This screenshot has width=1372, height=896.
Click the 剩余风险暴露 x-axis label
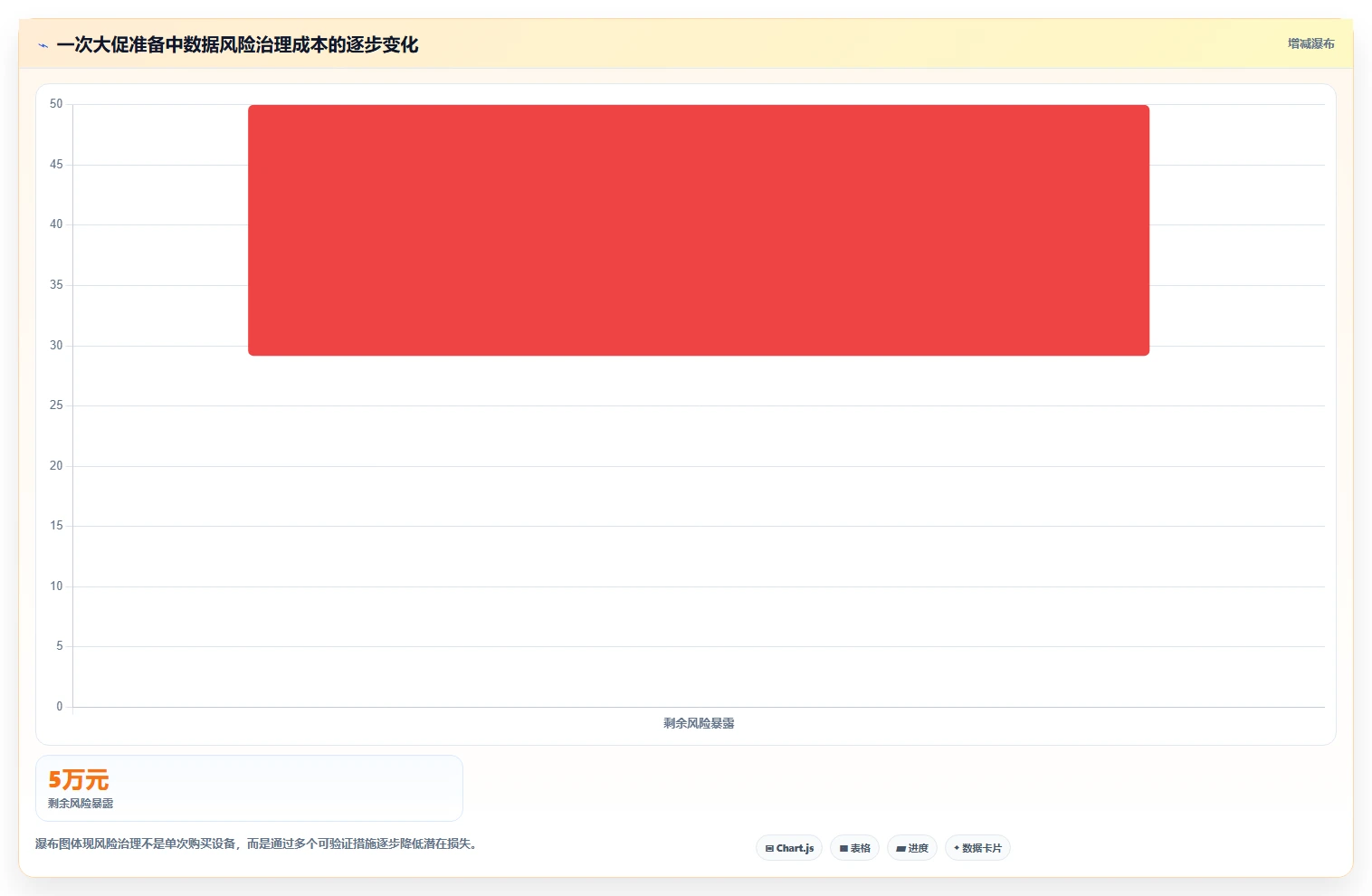[x=699, y=723]
